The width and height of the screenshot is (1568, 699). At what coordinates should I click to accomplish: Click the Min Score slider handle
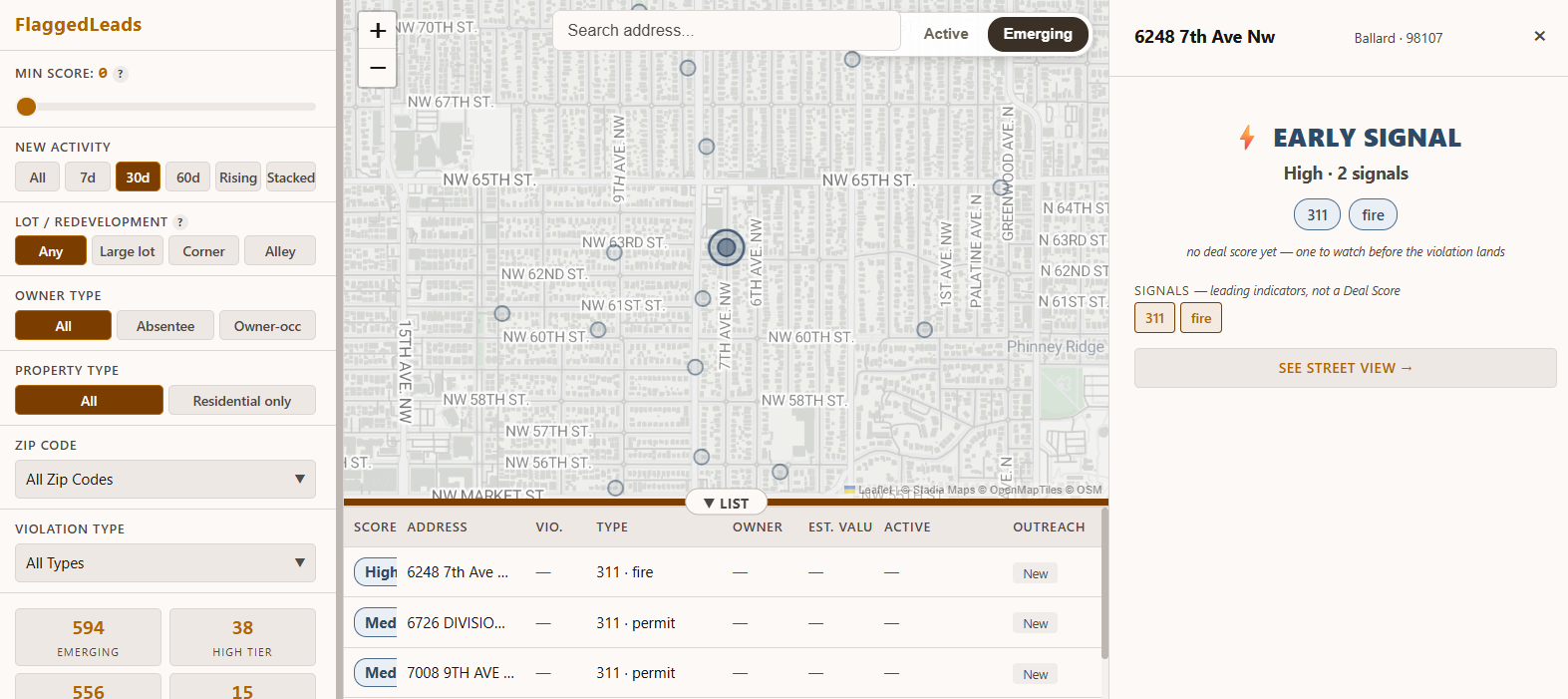click(x=27, y=107)
